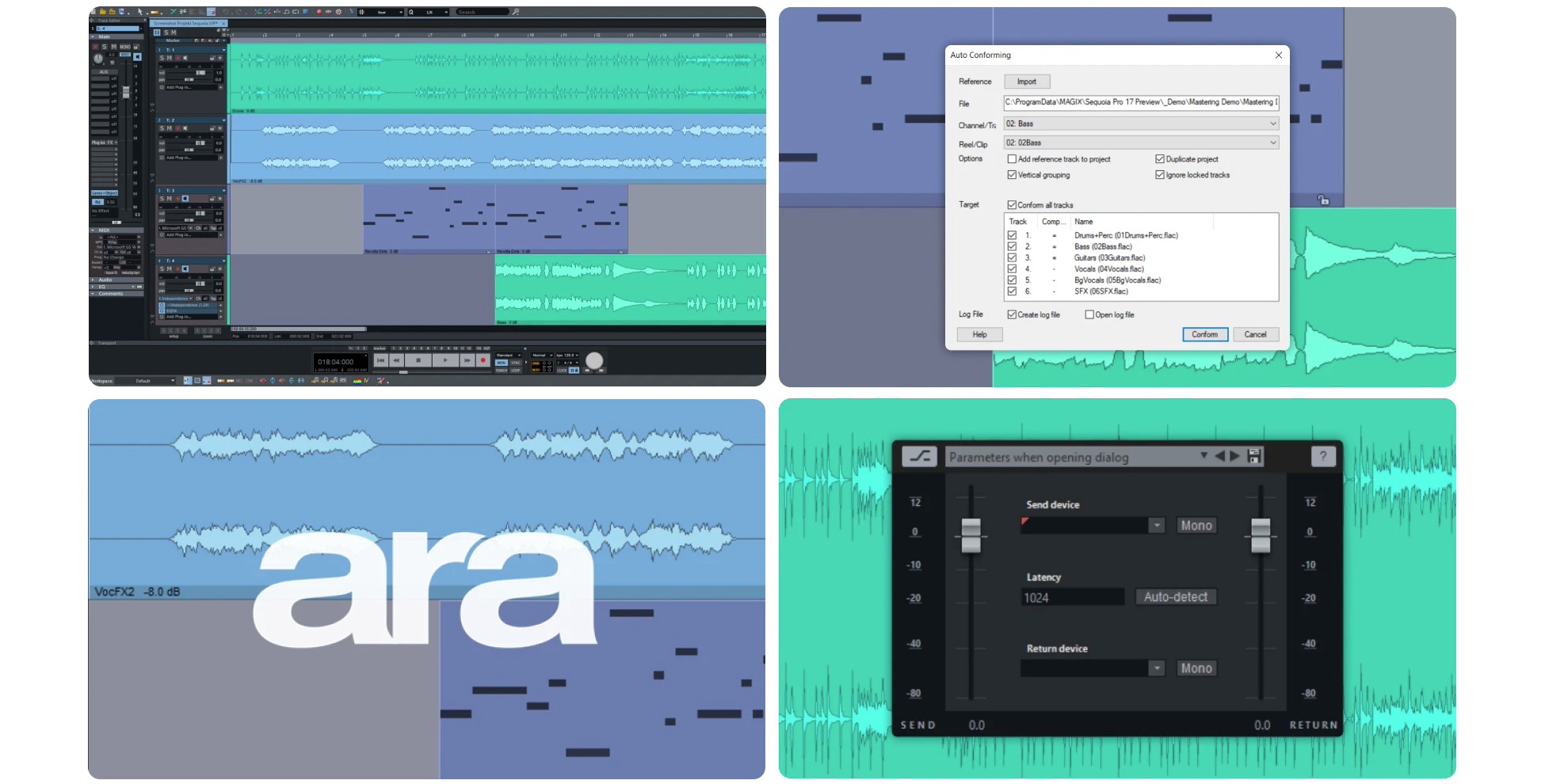Screen dimensions: 1545x784
Task: Click the Latency field showing 1024
Action: click(x=1071, y=596)
